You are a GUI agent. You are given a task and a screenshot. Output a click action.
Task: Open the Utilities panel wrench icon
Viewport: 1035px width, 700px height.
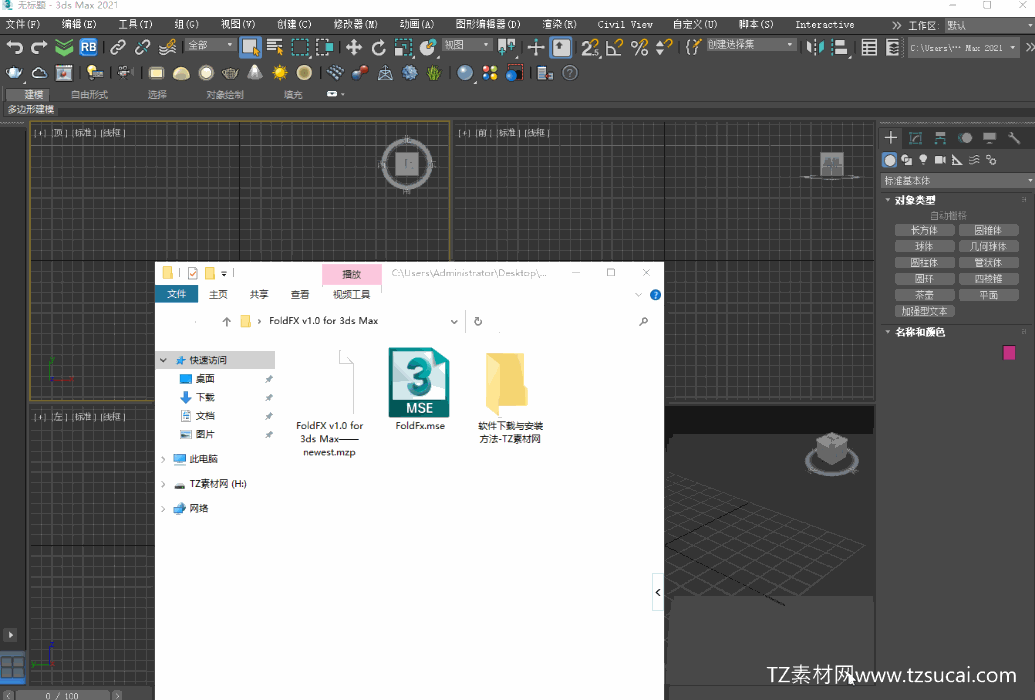1014,138
